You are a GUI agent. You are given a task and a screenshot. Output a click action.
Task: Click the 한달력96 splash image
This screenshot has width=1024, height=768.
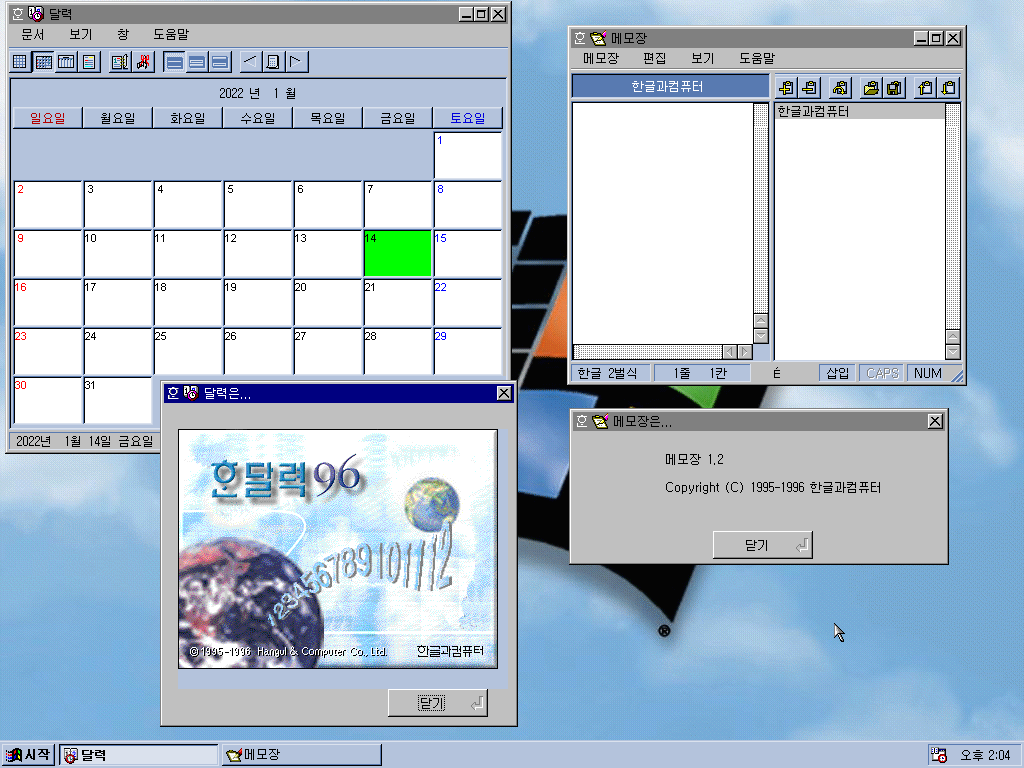338,549
